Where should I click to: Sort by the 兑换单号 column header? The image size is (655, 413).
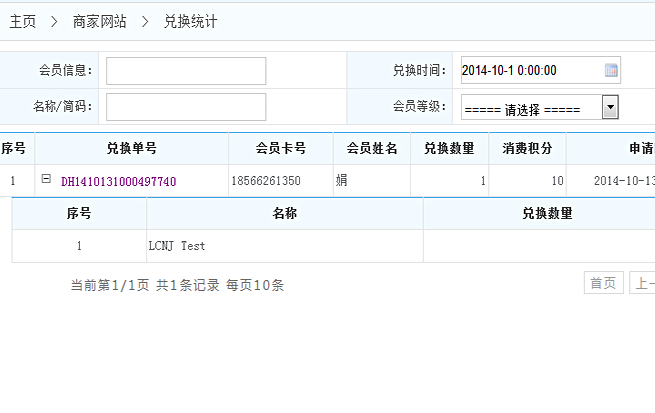coord(131,149)
